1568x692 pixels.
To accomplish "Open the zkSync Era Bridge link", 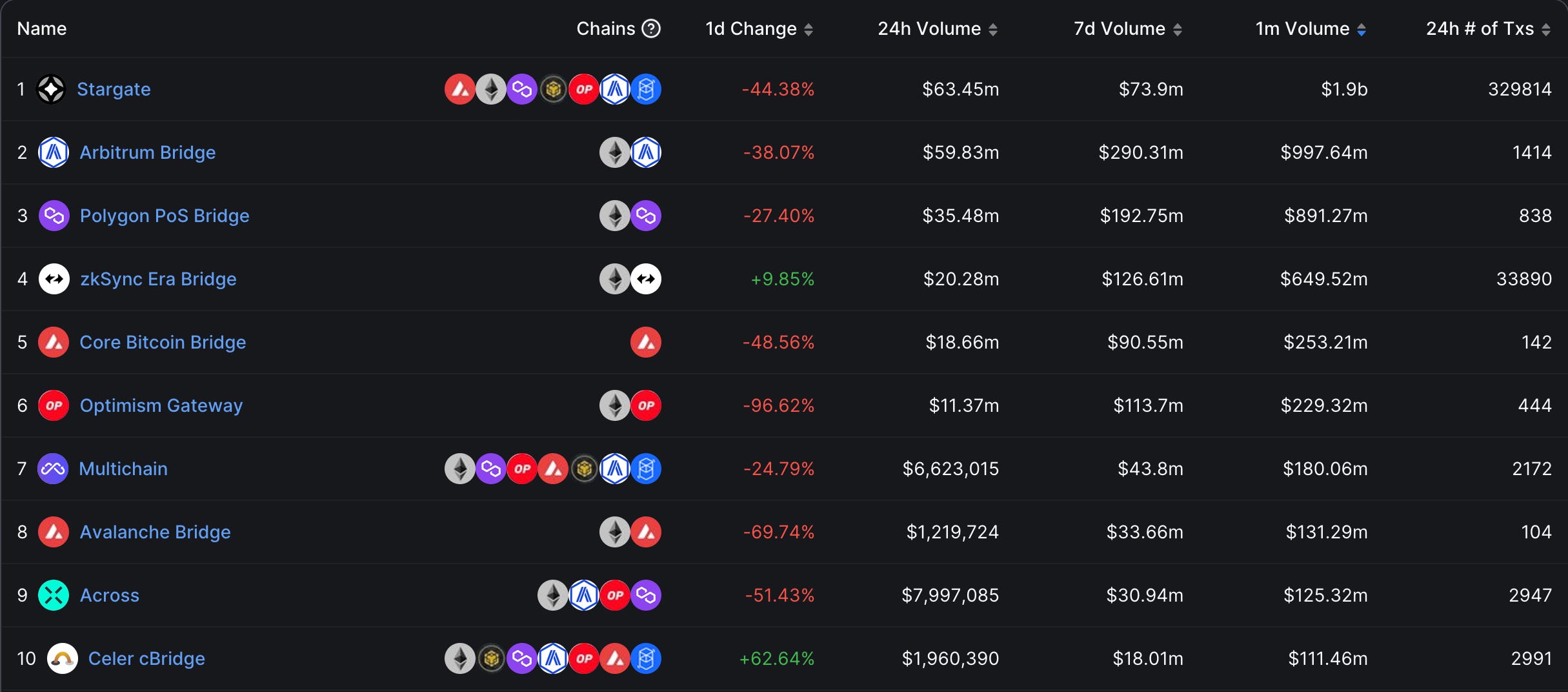I will 158,279.
